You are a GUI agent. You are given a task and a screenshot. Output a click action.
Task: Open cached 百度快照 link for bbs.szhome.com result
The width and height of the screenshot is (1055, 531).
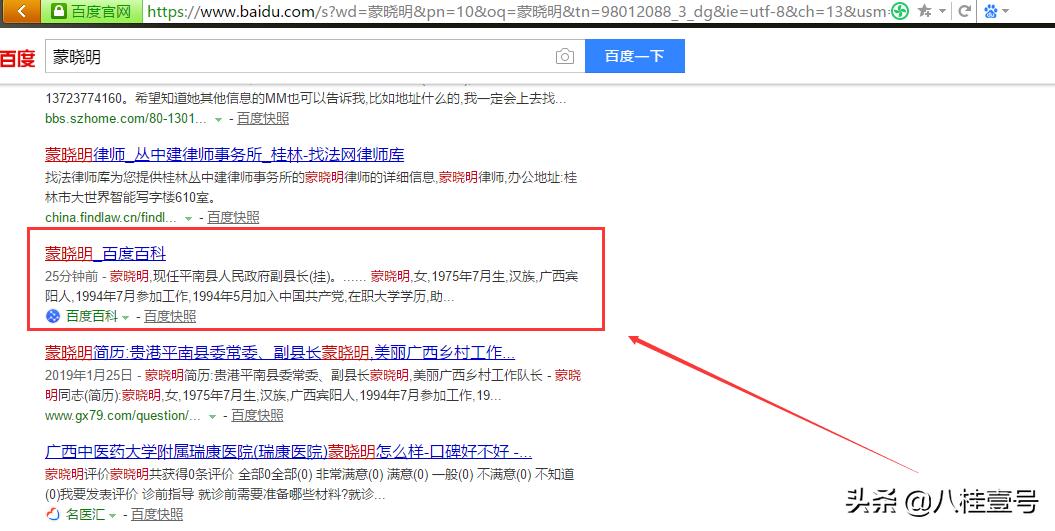pyautogui.click(x=263, y=118)
